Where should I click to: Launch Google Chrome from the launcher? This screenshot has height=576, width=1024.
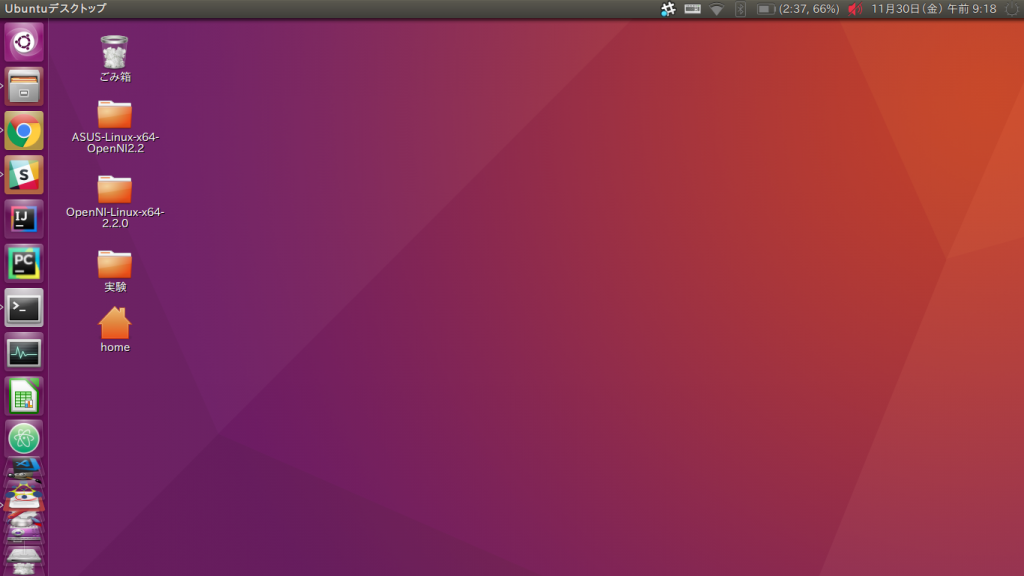click(24, 131)
